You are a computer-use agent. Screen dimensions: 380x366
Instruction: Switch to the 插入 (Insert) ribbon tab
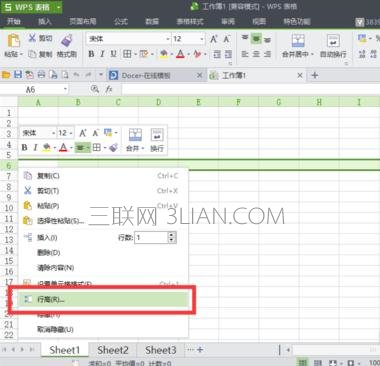point(45,21)
